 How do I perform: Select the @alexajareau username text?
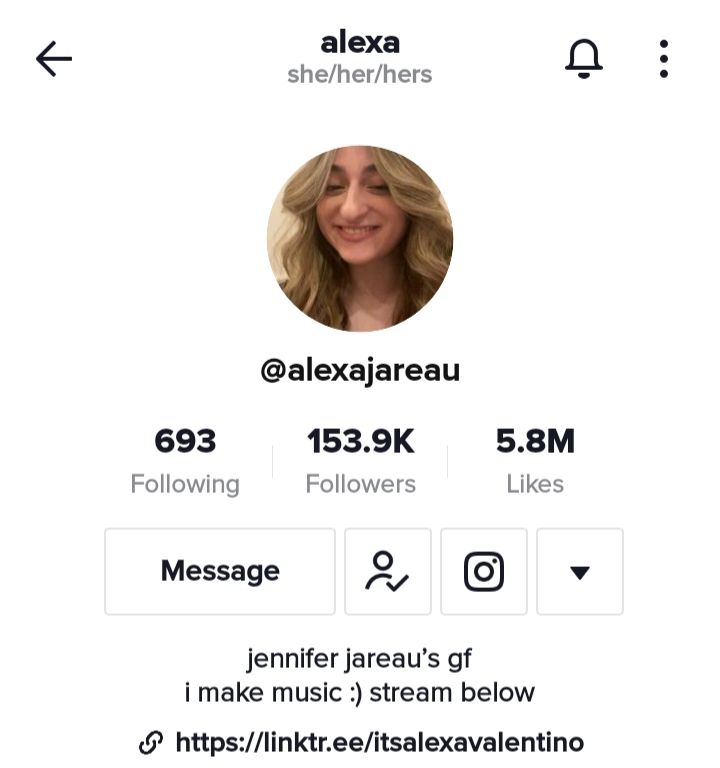pos(360,371)
